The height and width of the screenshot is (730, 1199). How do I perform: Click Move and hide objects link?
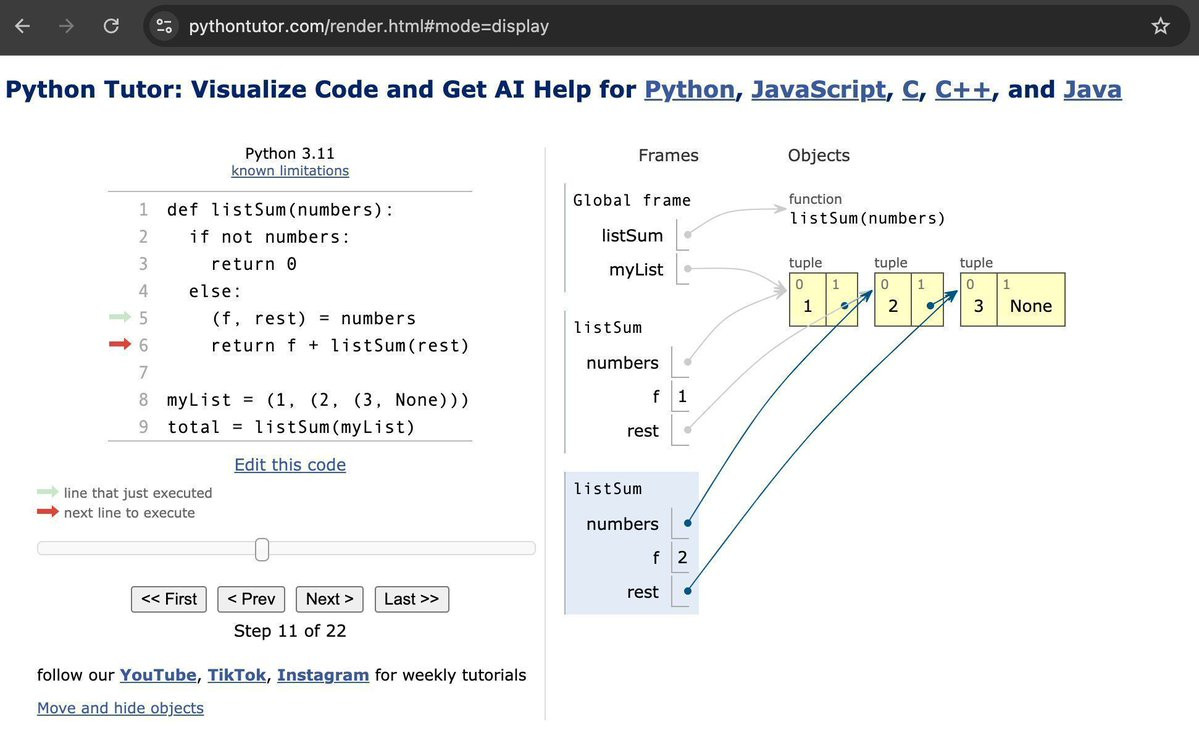pyautogui.click(x=120, y=708)
